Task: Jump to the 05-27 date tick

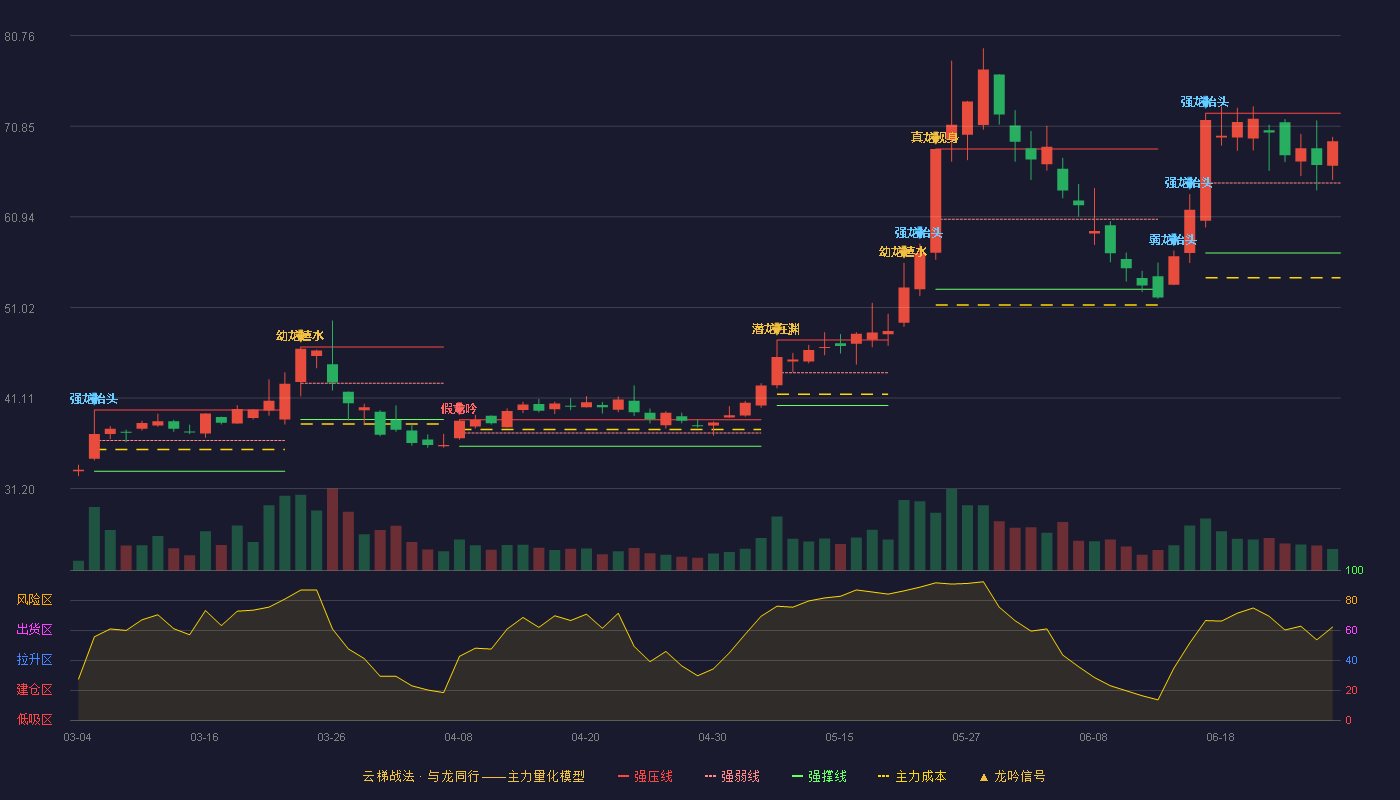Action: [x=967, y=737]
